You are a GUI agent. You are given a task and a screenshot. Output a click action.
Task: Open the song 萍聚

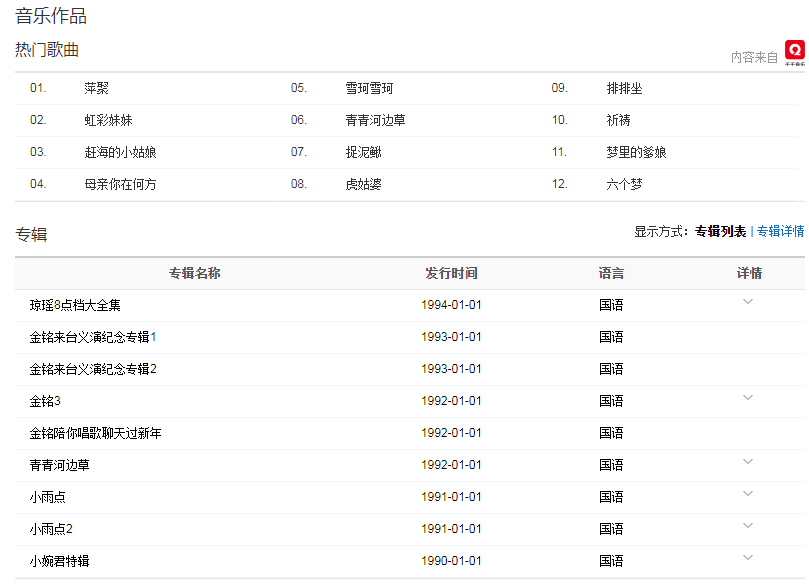[x=97, y=88]
